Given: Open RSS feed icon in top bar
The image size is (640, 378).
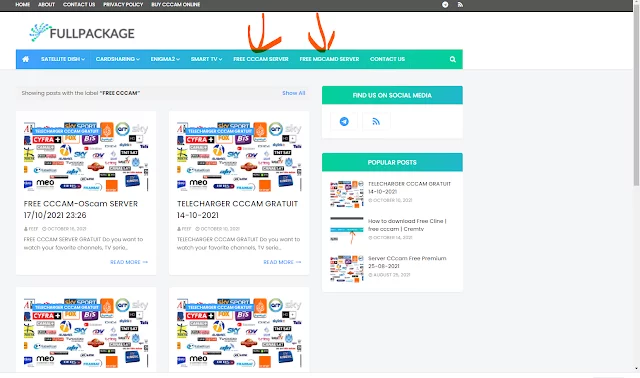Looking at the screenshot, I should pos(460,4).
